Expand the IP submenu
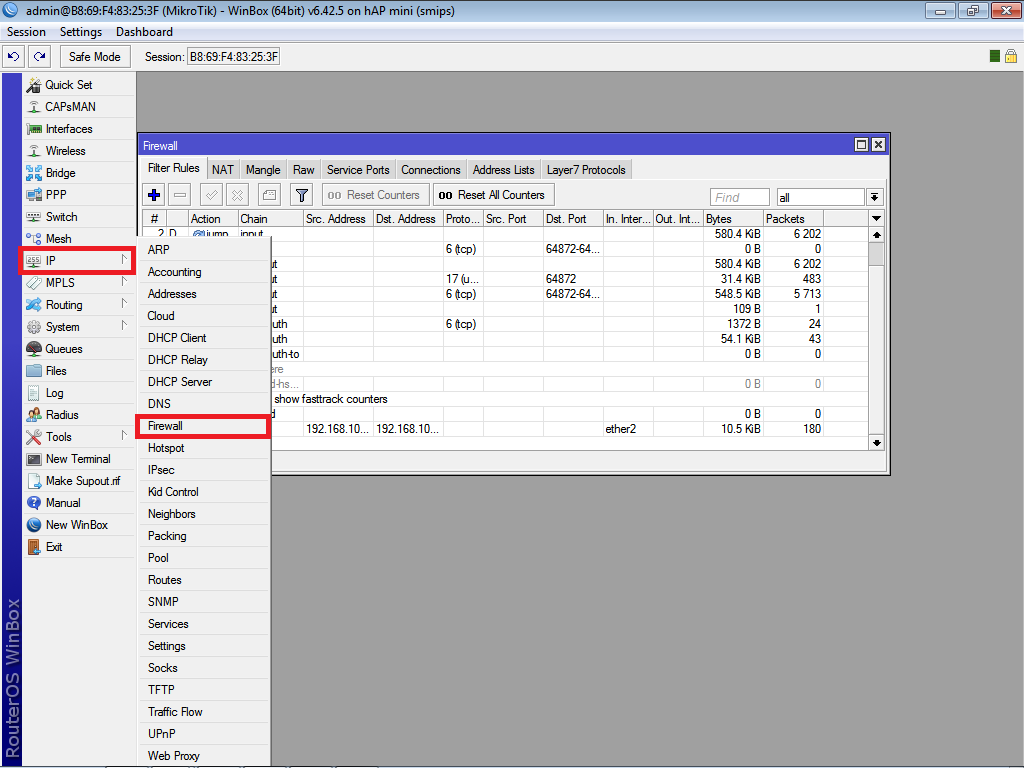Screen dimensions: 1029x768 [x=79, y=261]
